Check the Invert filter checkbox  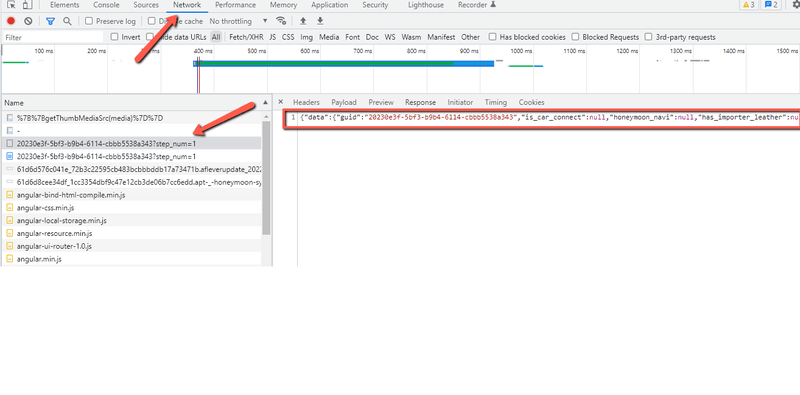click(x=114, y=37)
